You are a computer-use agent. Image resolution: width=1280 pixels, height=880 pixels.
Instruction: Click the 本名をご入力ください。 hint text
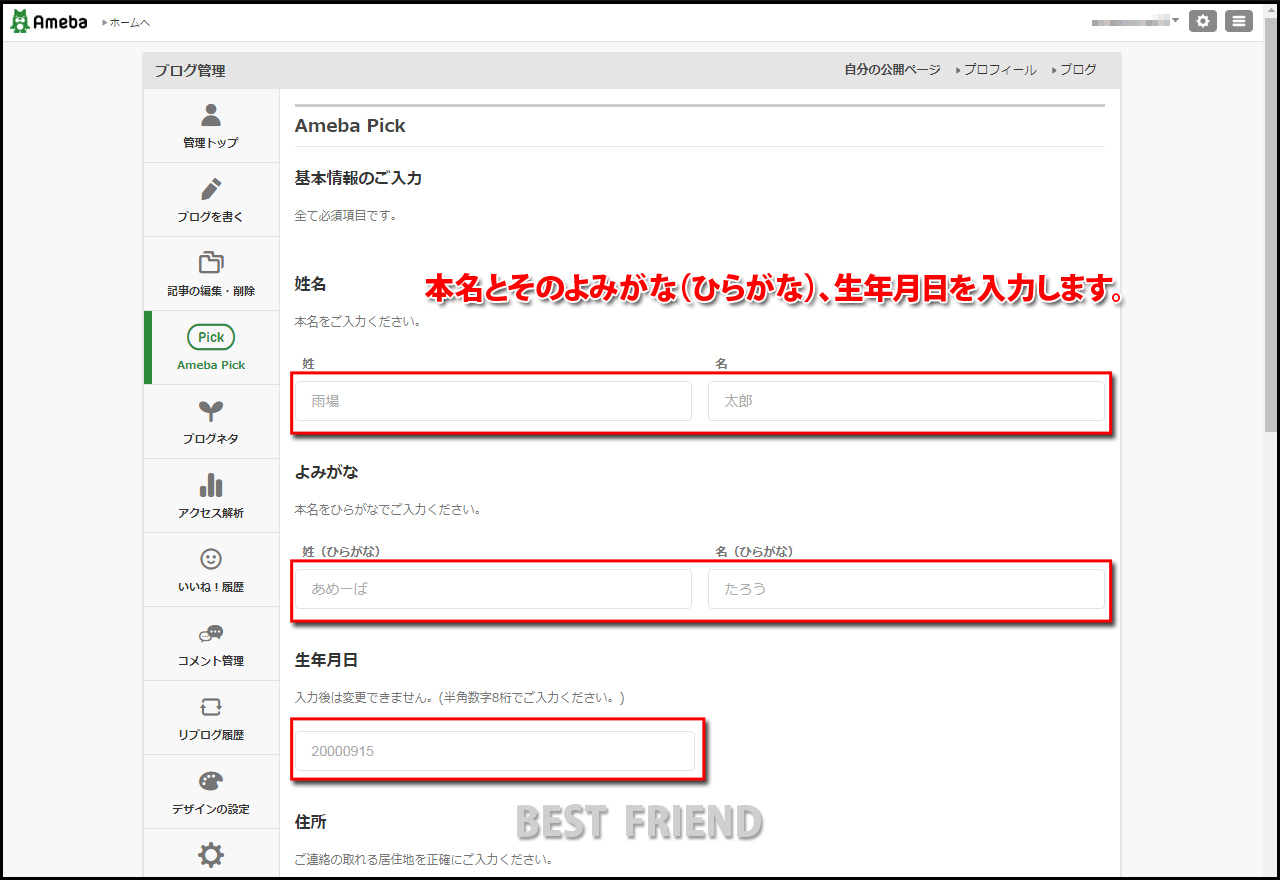[358, 322]
